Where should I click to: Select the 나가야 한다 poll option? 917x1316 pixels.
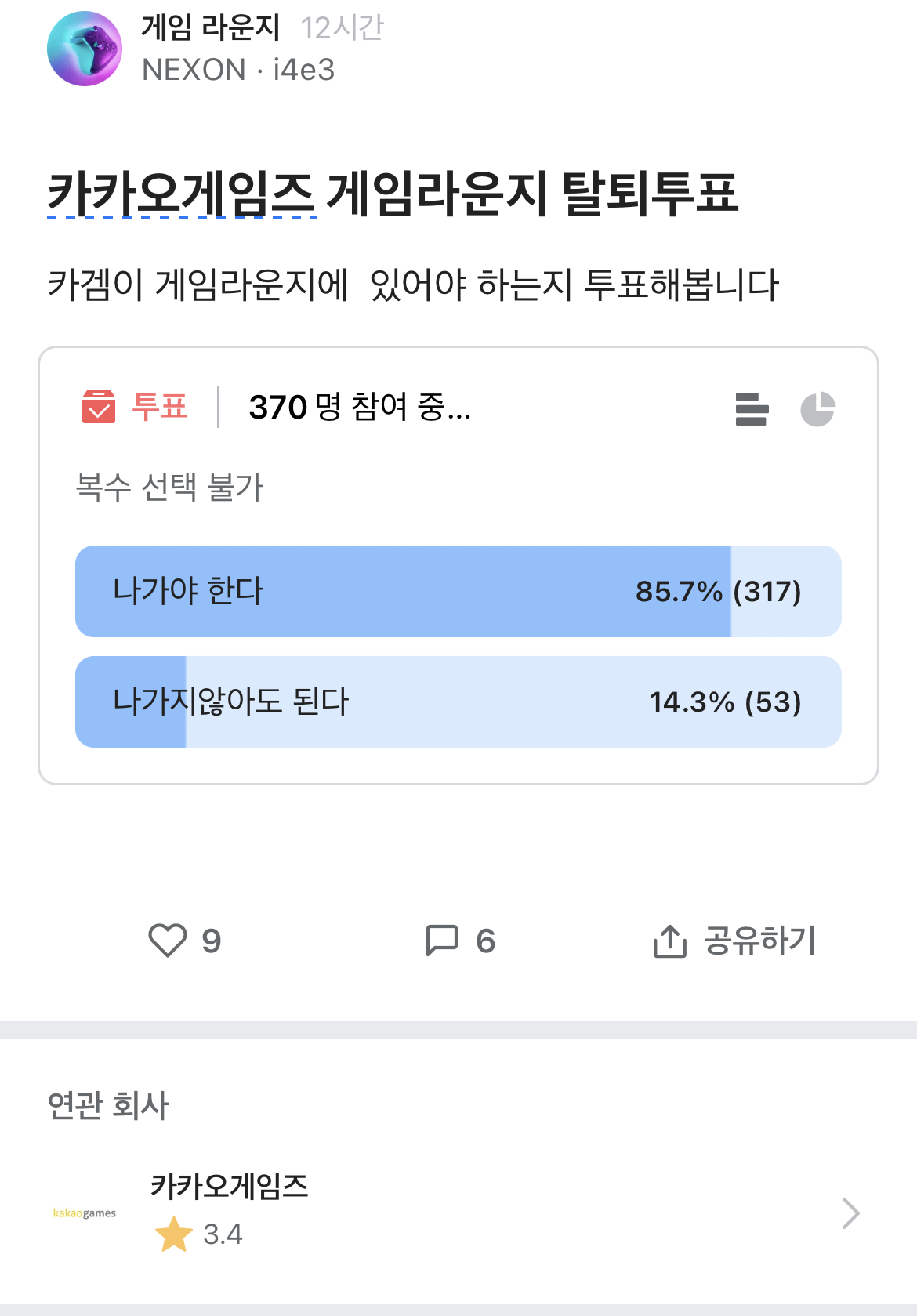188,591
